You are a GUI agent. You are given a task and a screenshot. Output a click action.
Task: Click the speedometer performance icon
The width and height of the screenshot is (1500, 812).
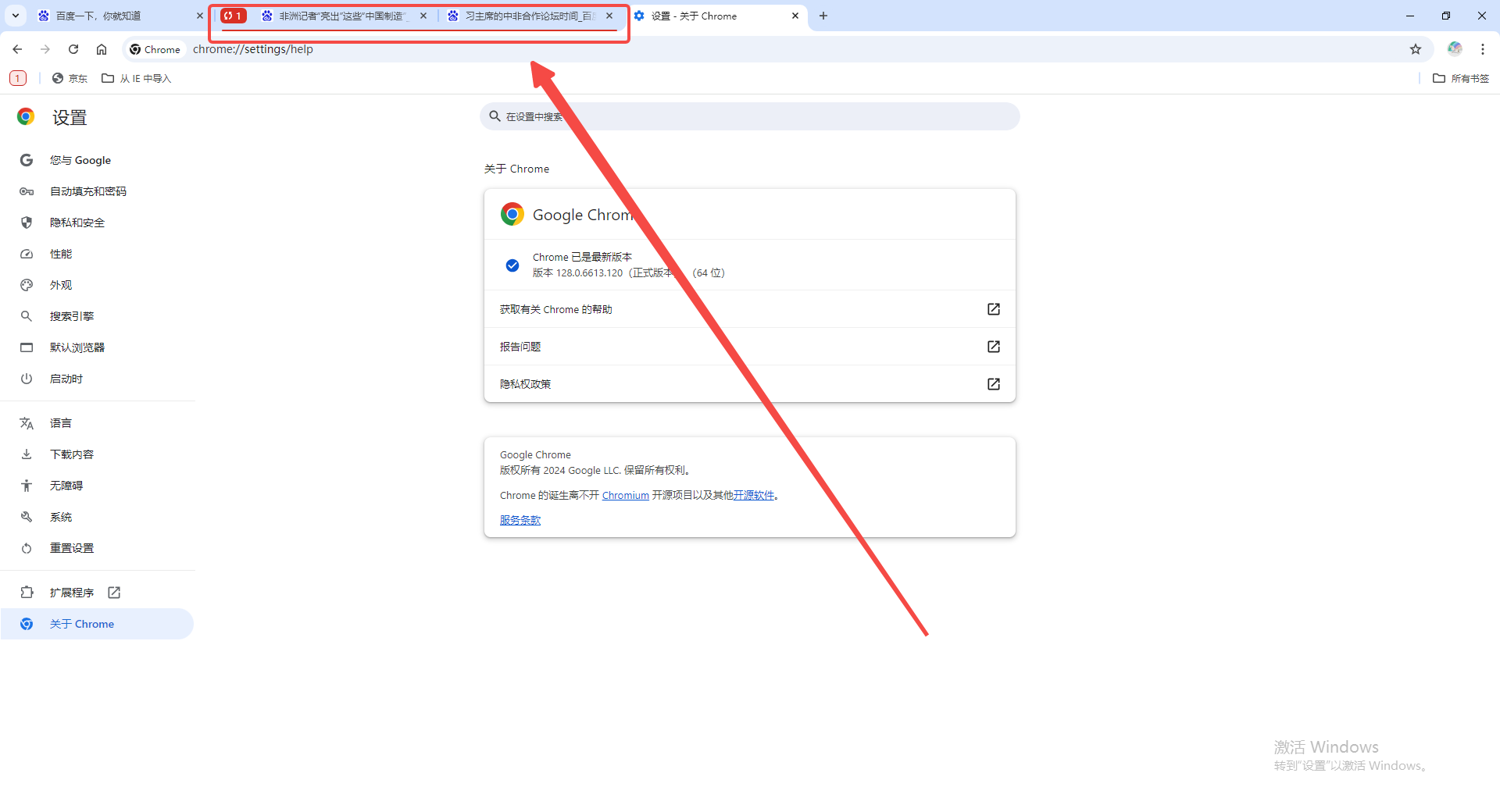point(27,254)
